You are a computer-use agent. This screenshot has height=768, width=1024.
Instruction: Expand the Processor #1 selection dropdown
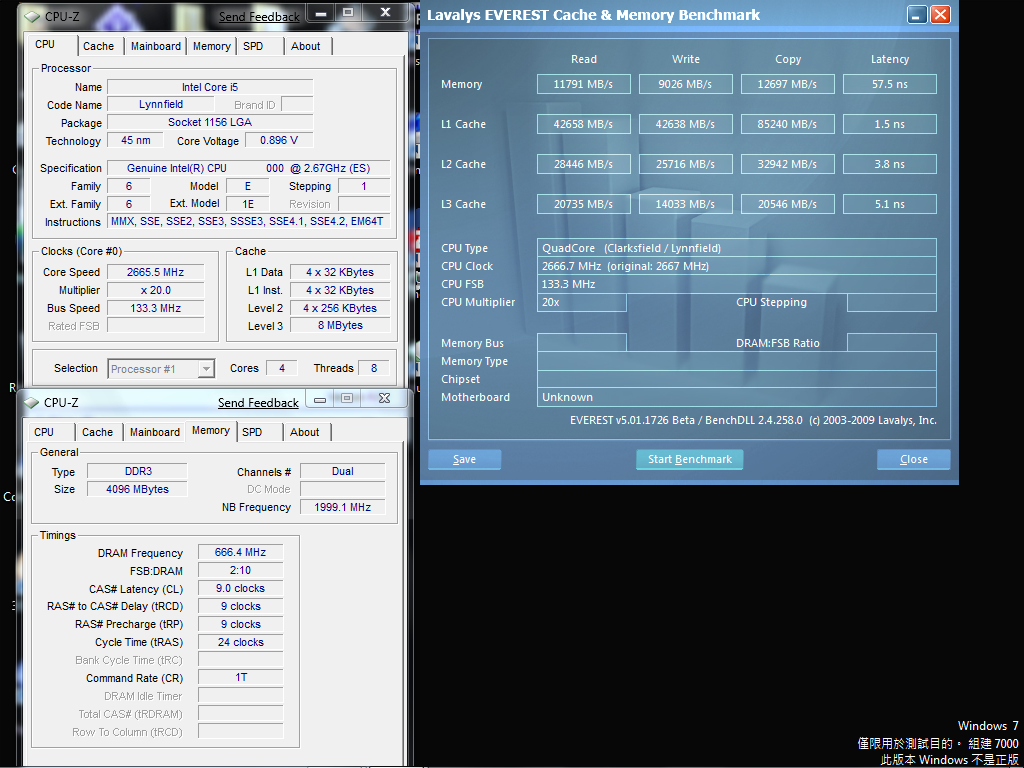(x=206, y=369)
